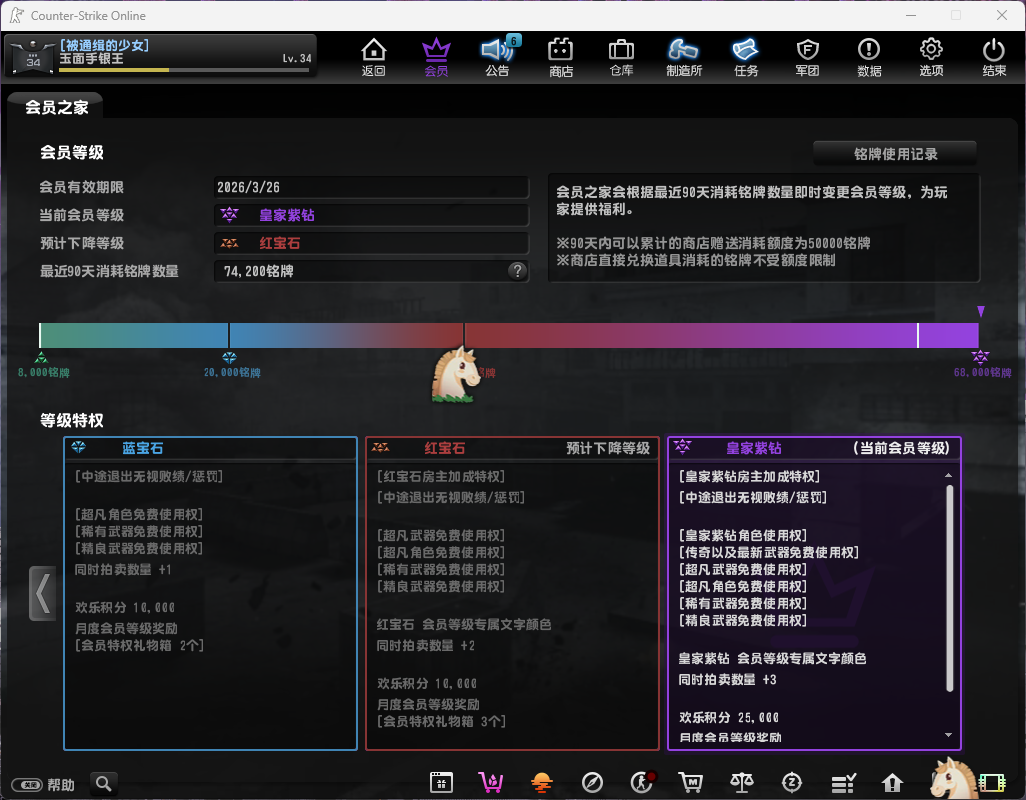
Task: Click the magnifier search button
Action: [x=103, y=784]
